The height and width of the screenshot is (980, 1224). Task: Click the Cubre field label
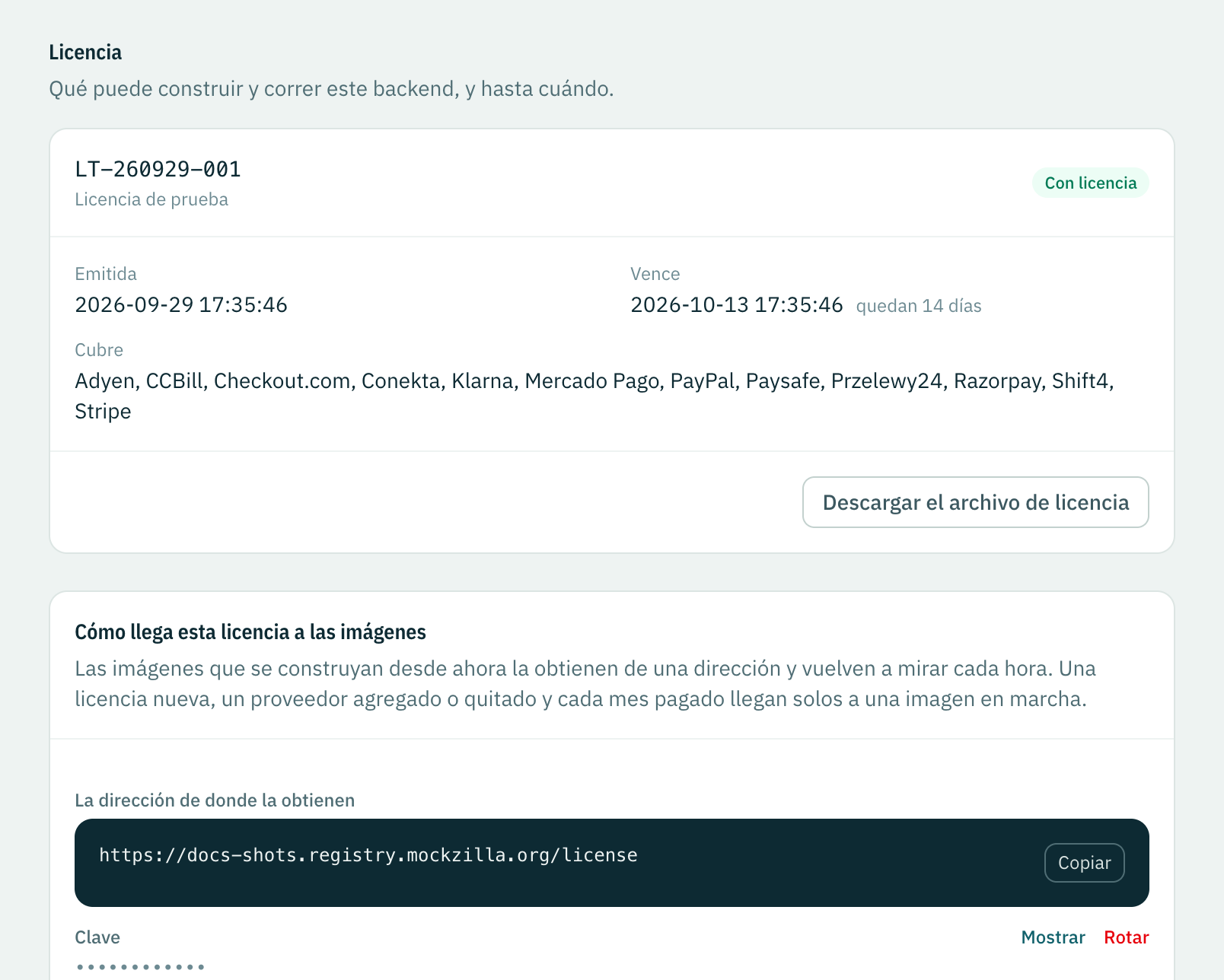[x=99, y=350]
